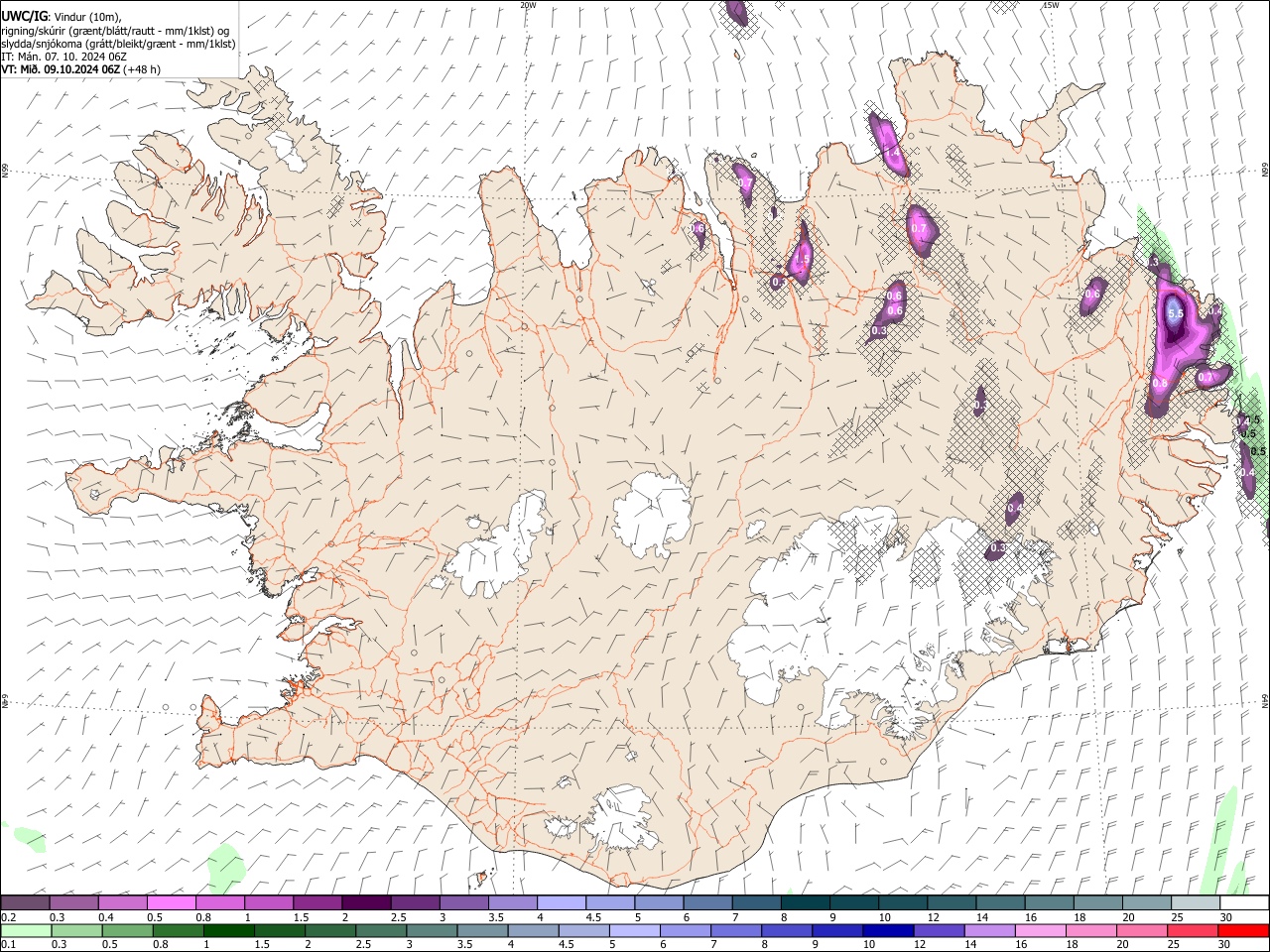This screenshot has width=1270, height=952.
Task: Click the '(+48 h)' forecast offset text
Action: [143, 69]
